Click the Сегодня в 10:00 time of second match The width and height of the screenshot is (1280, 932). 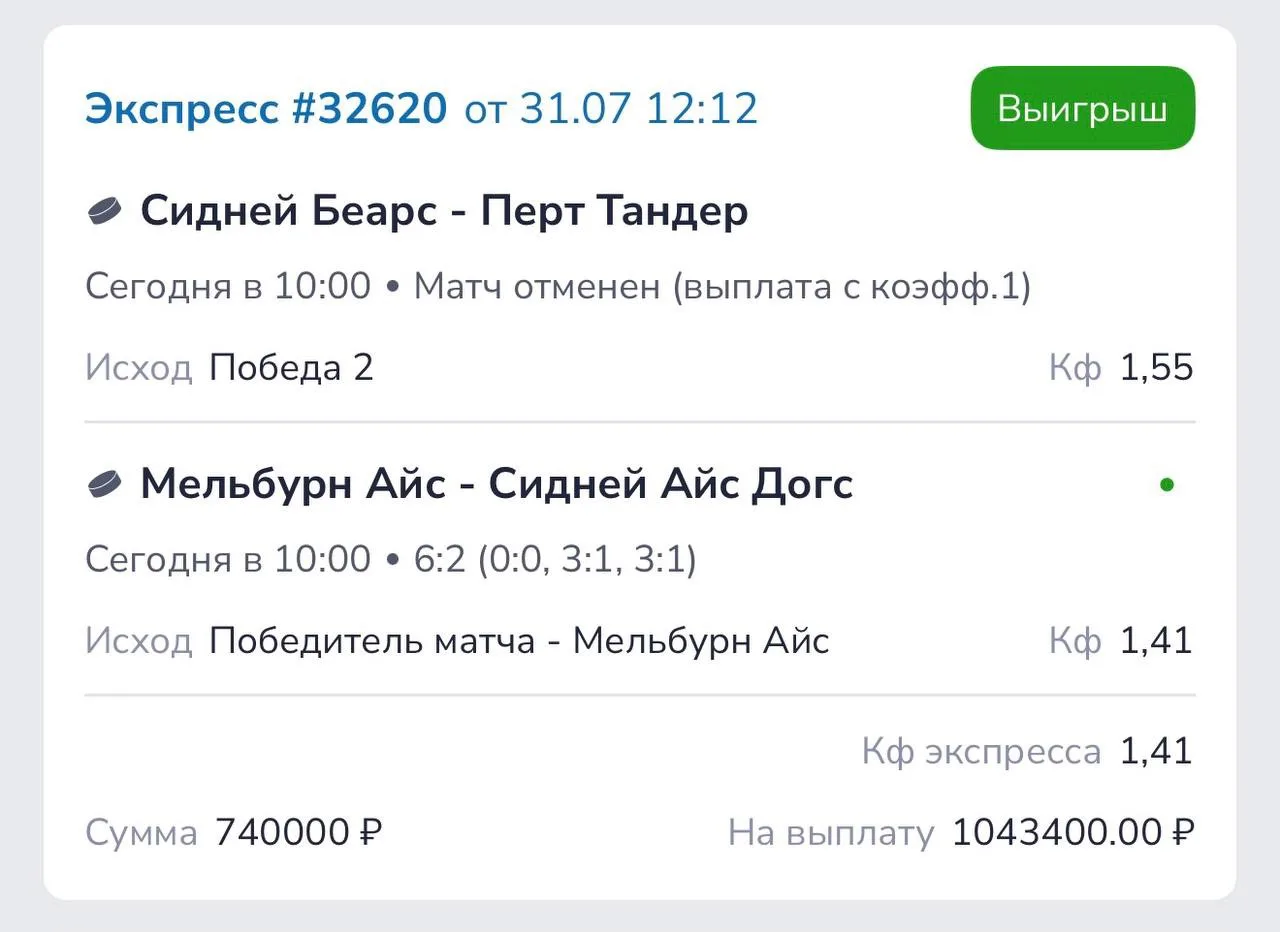click(x=228, y=560)
